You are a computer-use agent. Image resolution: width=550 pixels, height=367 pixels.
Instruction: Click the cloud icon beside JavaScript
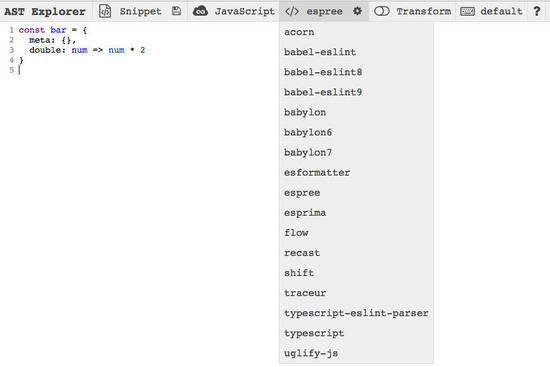click(x=200, y=11)
